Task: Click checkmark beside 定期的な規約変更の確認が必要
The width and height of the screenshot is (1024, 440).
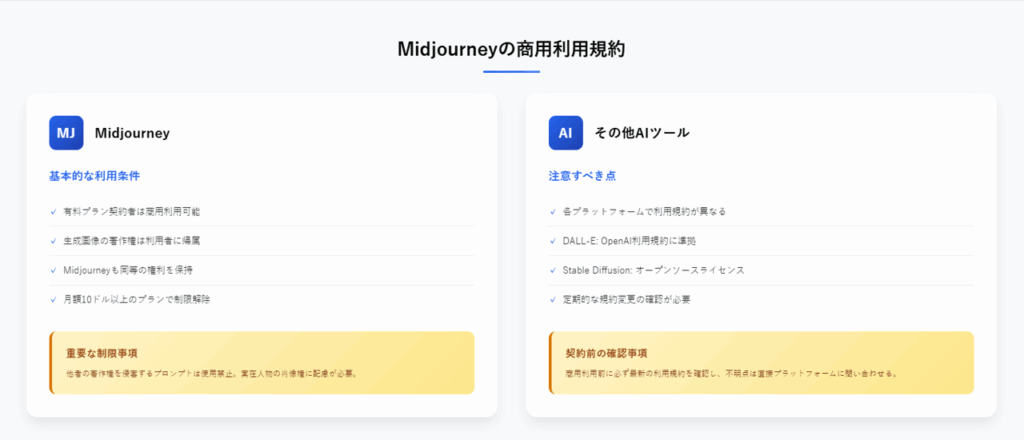Action: 552,300
